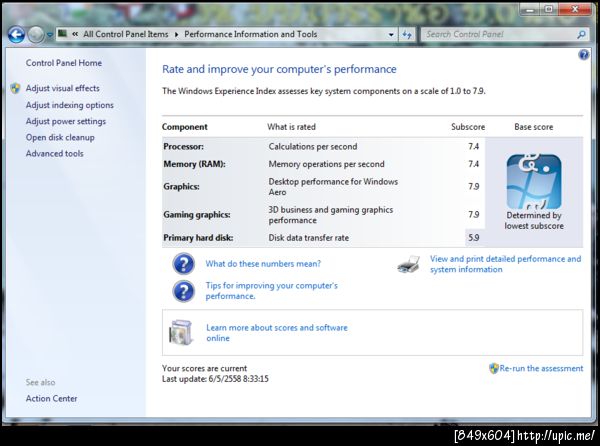Select the Graphics row label
The image size is (600, 446).
pos(181,187)
